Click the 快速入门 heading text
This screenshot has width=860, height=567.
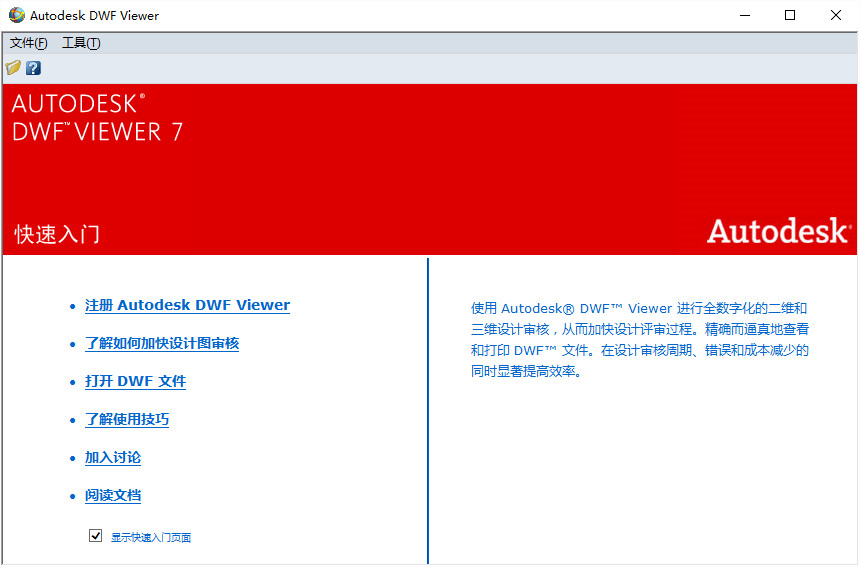click(57, 234)
